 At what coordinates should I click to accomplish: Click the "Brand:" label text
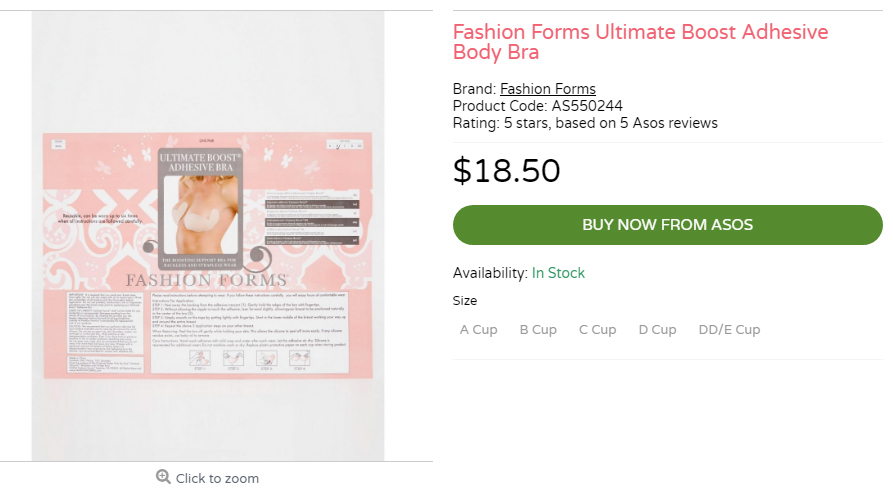pos(474,89)
